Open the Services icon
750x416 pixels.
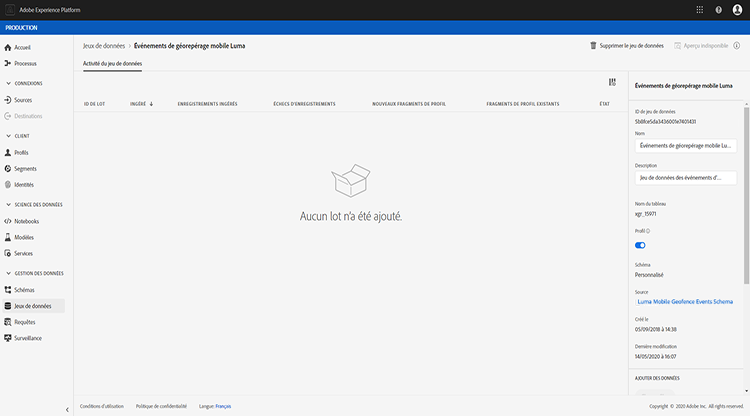pos(8,253)
